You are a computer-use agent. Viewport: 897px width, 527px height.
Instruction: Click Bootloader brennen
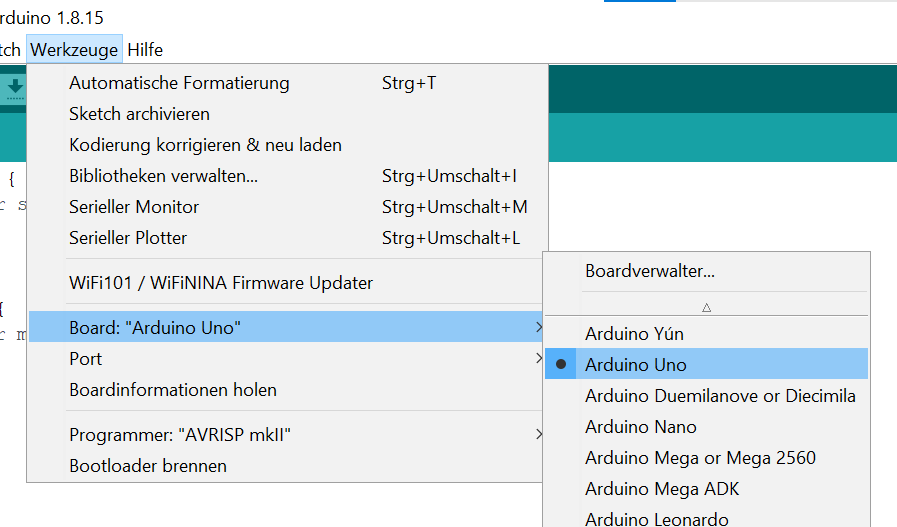(x=286, y=465)
